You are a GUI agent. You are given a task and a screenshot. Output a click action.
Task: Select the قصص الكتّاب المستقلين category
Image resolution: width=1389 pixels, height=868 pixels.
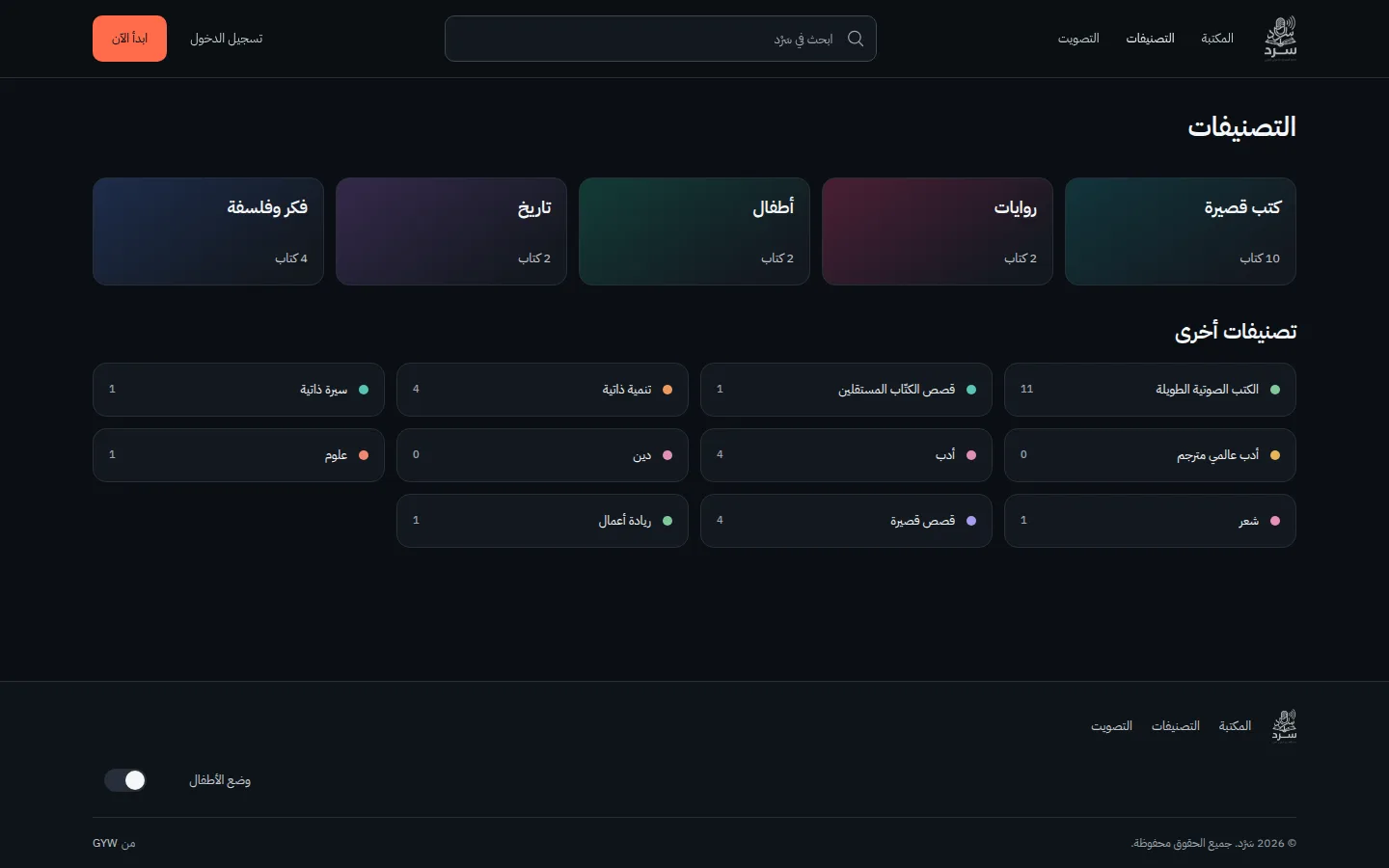[x=846, y=390]
